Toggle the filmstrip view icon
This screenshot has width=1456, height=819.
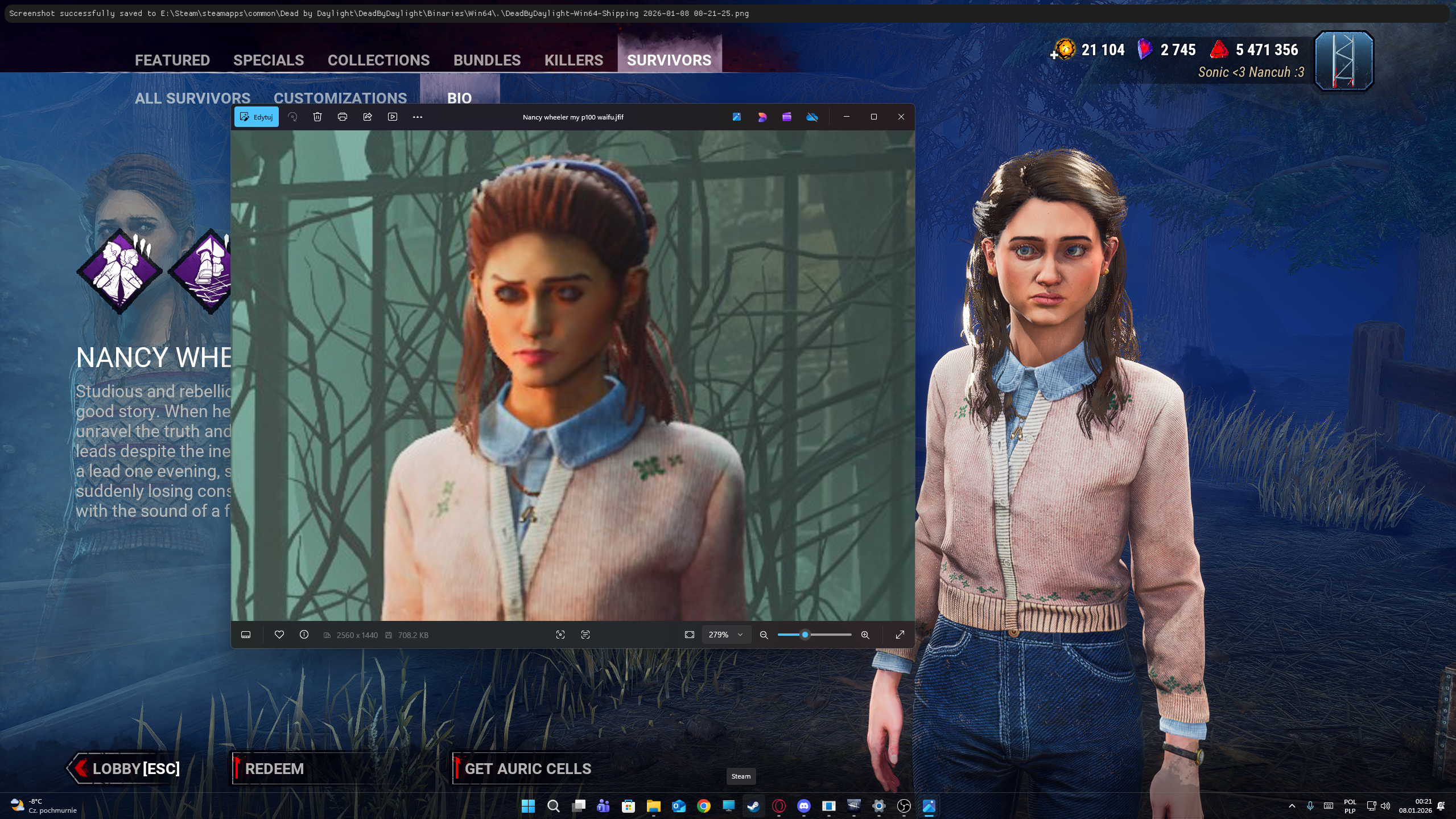coord(246,635)
